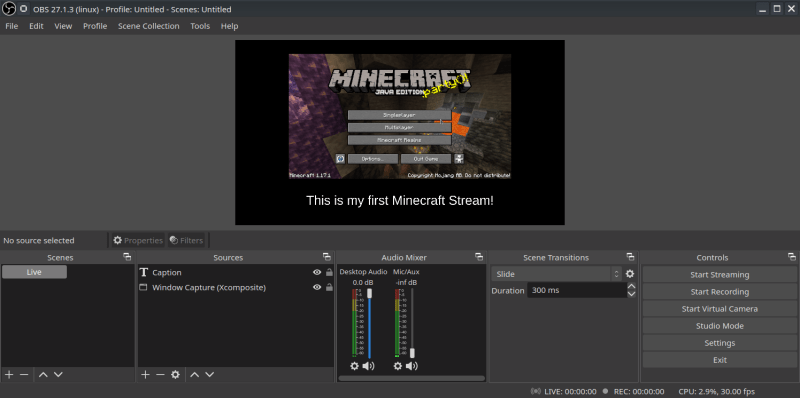Open the View menu
The width and height of the screenshot is (800, 398).
[63, 26]
